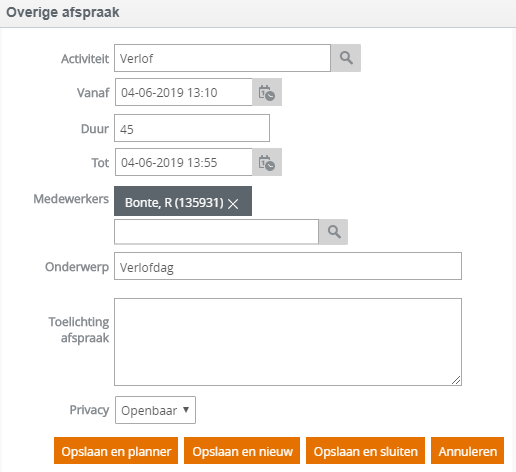Click Opslaan en planner

(116, 451)
